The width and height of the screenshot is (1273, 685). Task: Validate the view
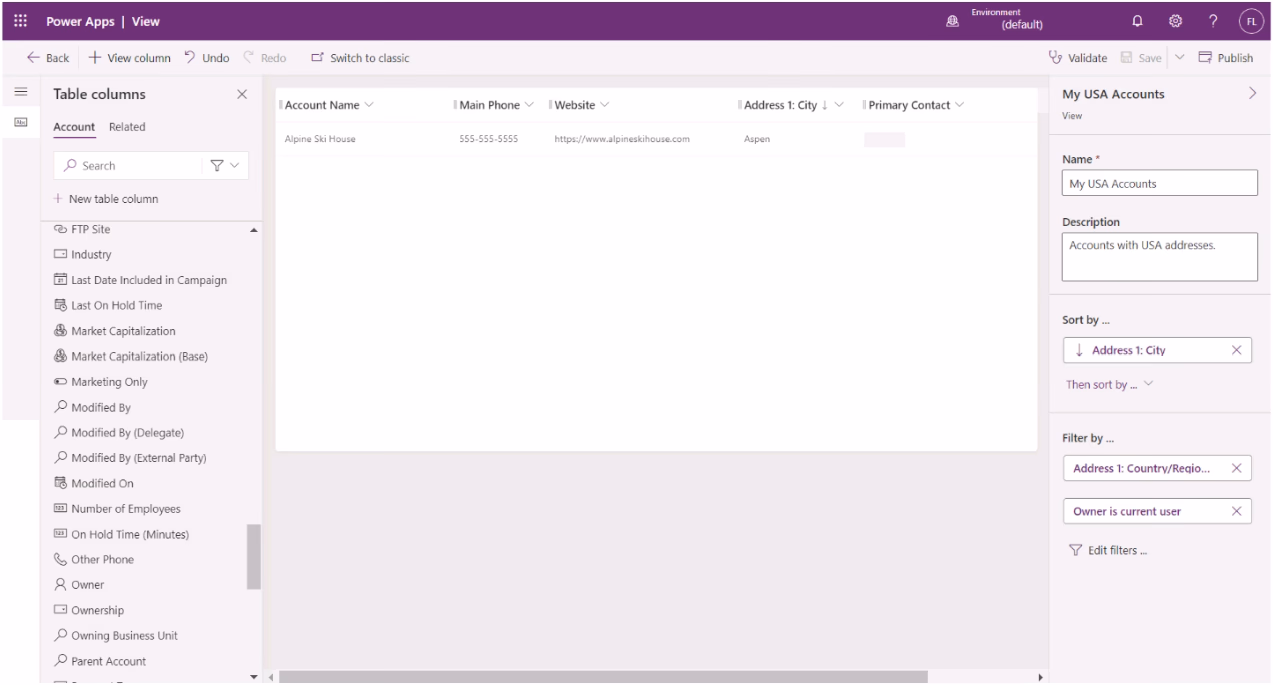coord(1077,58)
